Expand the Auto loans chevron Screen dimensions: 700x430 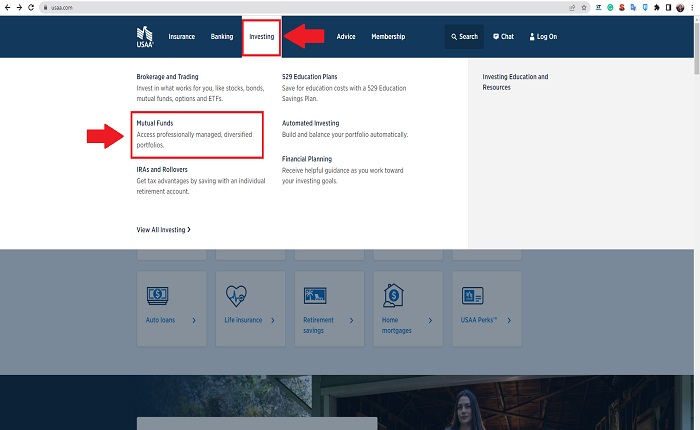(x=194, y=320)
